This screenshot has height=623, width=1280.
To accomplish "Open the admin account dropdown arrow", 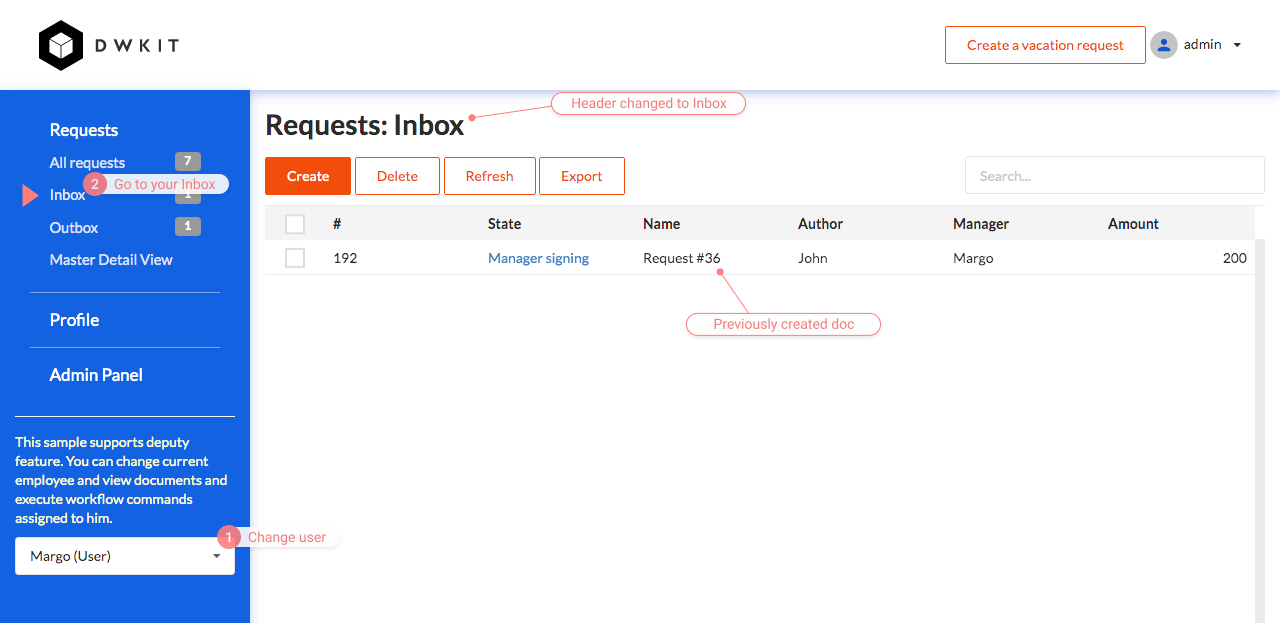I will coord(1237,45).
